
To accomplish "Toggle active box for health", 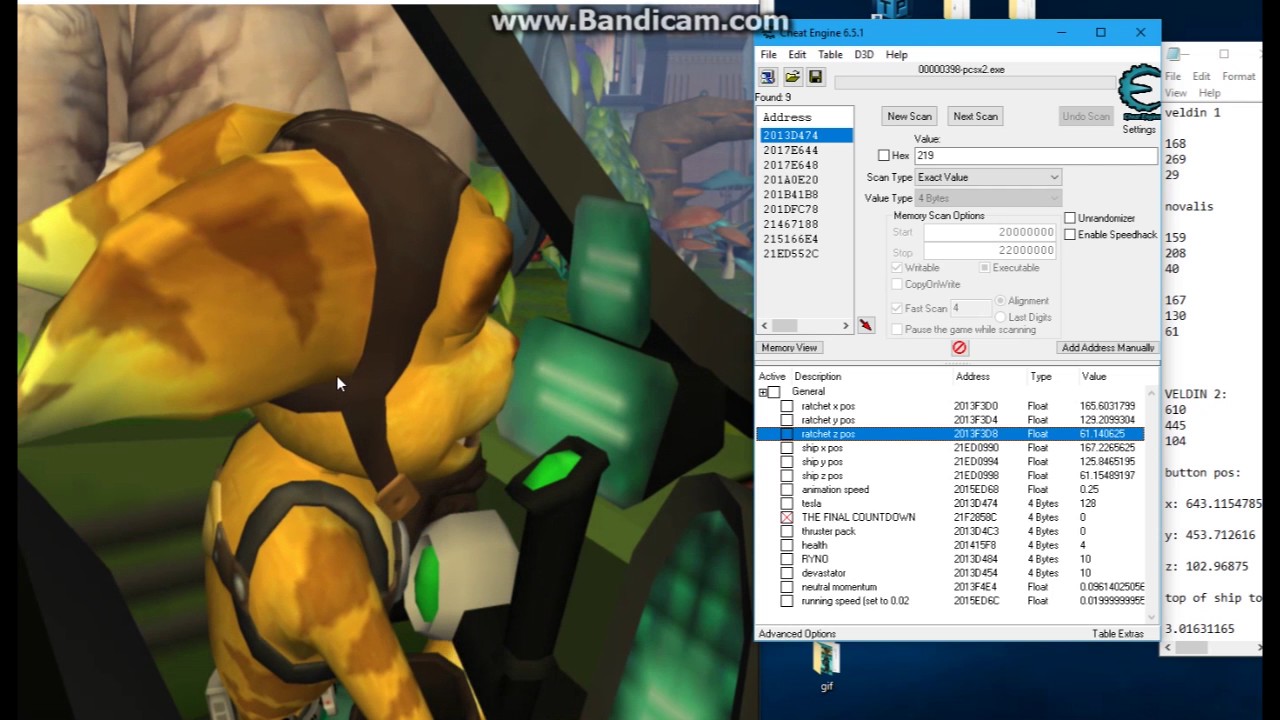I will click(787, 545).
